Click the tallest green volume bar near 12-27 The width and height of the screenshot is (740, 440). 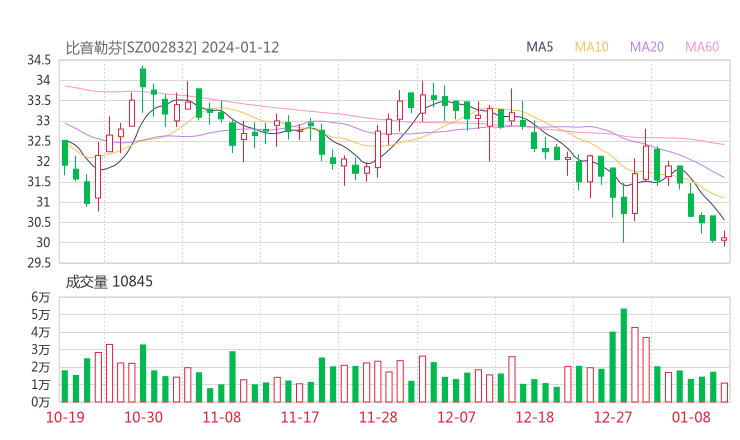click(623, 355)
